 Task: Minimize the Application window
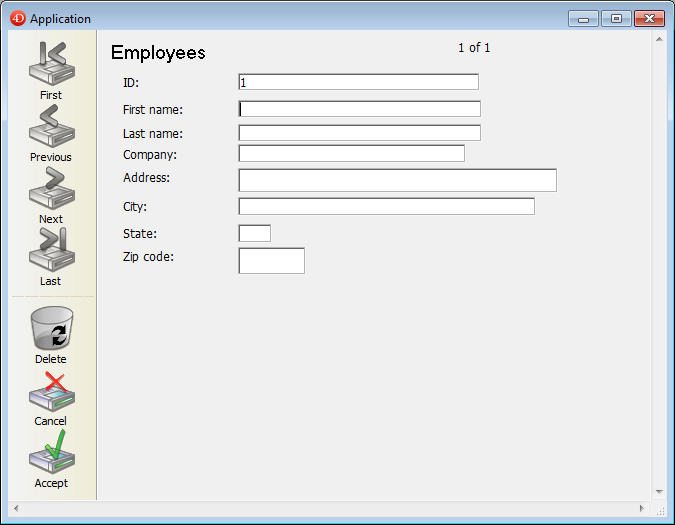[583, 19]
